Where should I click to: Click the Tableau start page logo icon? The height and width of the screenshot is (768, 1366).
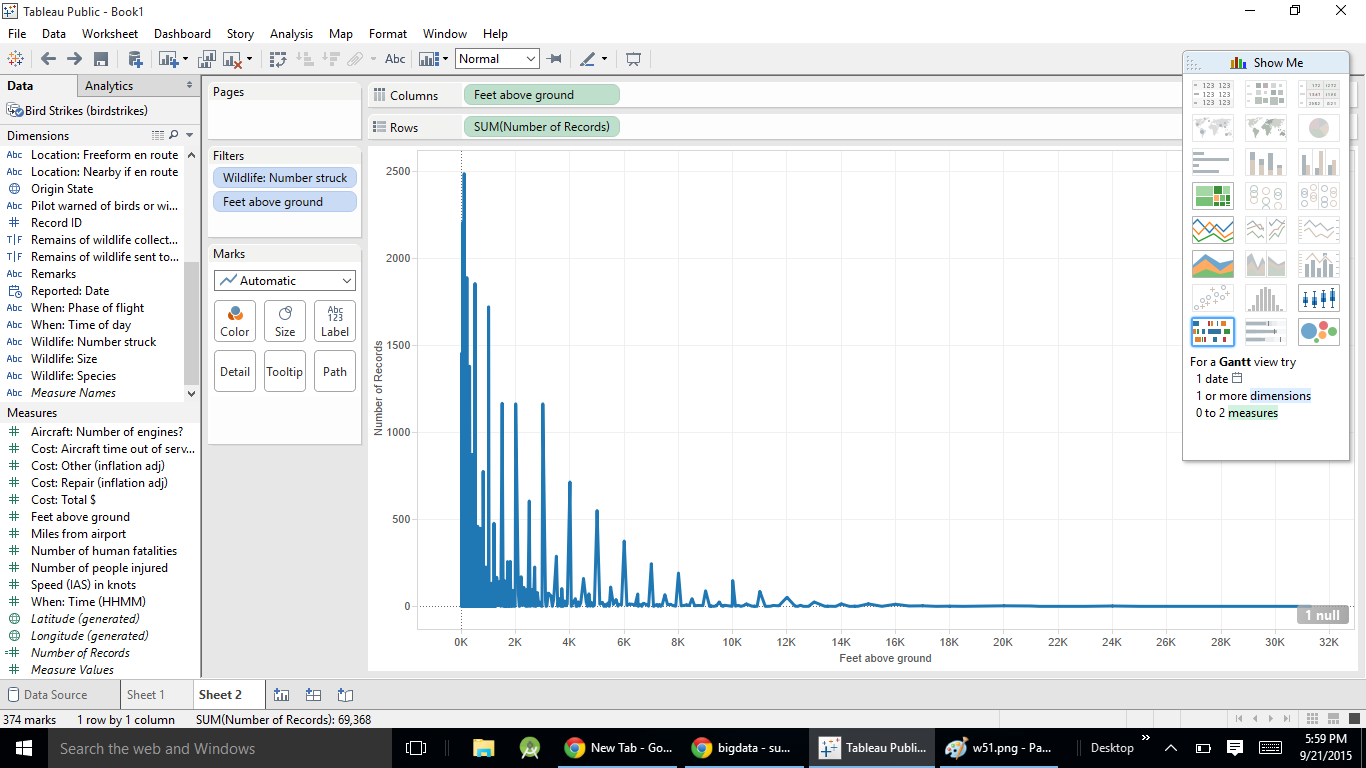pyautogui.click(x=15, y=59)
